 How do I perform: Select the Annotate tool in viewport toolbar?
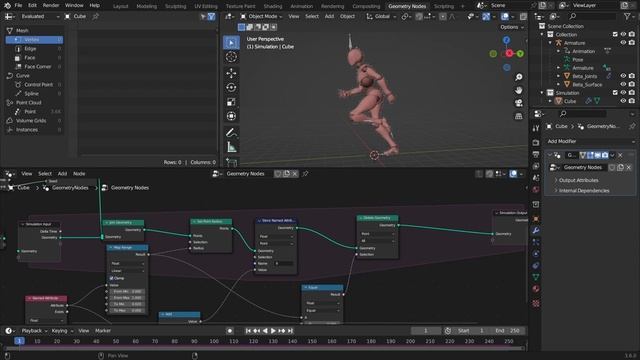[x=231, y=133]
